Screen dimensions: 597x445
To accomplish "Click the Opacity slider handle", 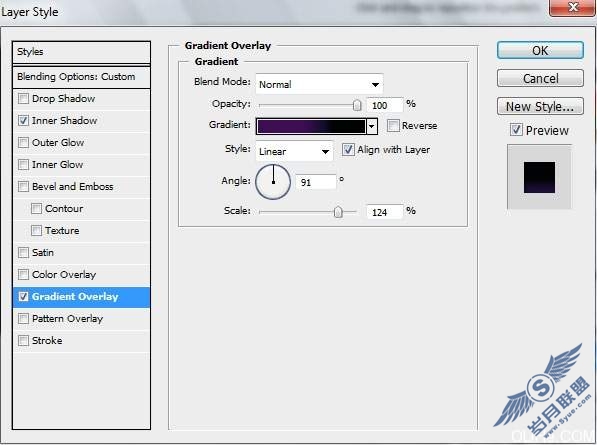I will [357, 105].
